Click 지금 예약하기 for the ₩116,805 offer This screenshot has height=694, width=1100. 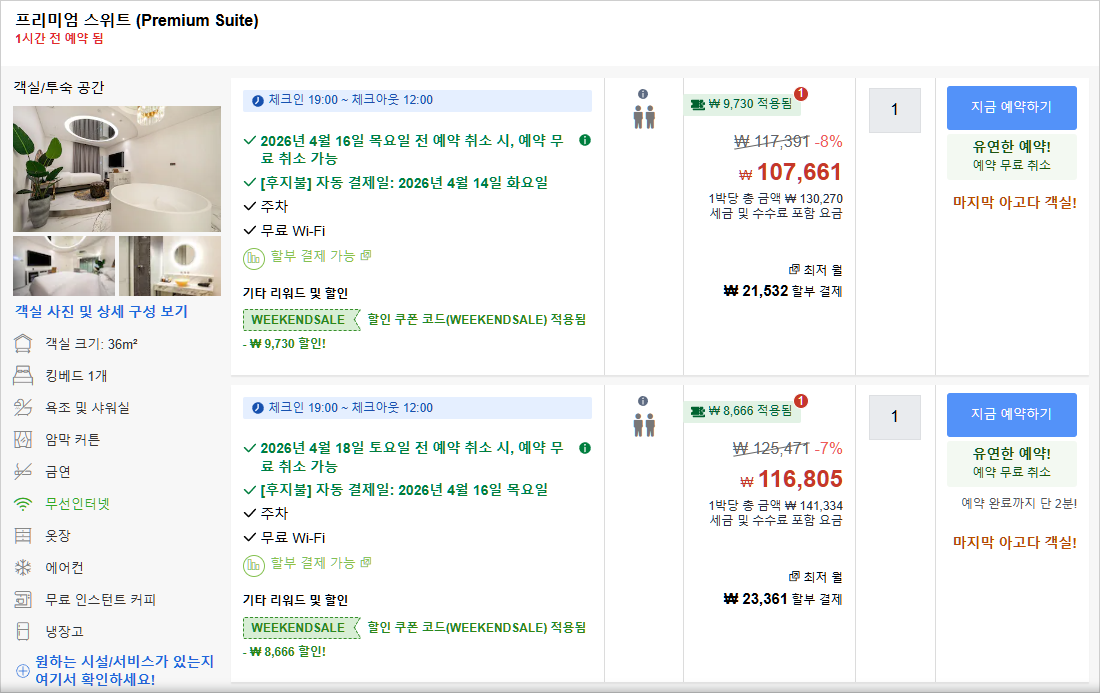[x=1011, y=414]
